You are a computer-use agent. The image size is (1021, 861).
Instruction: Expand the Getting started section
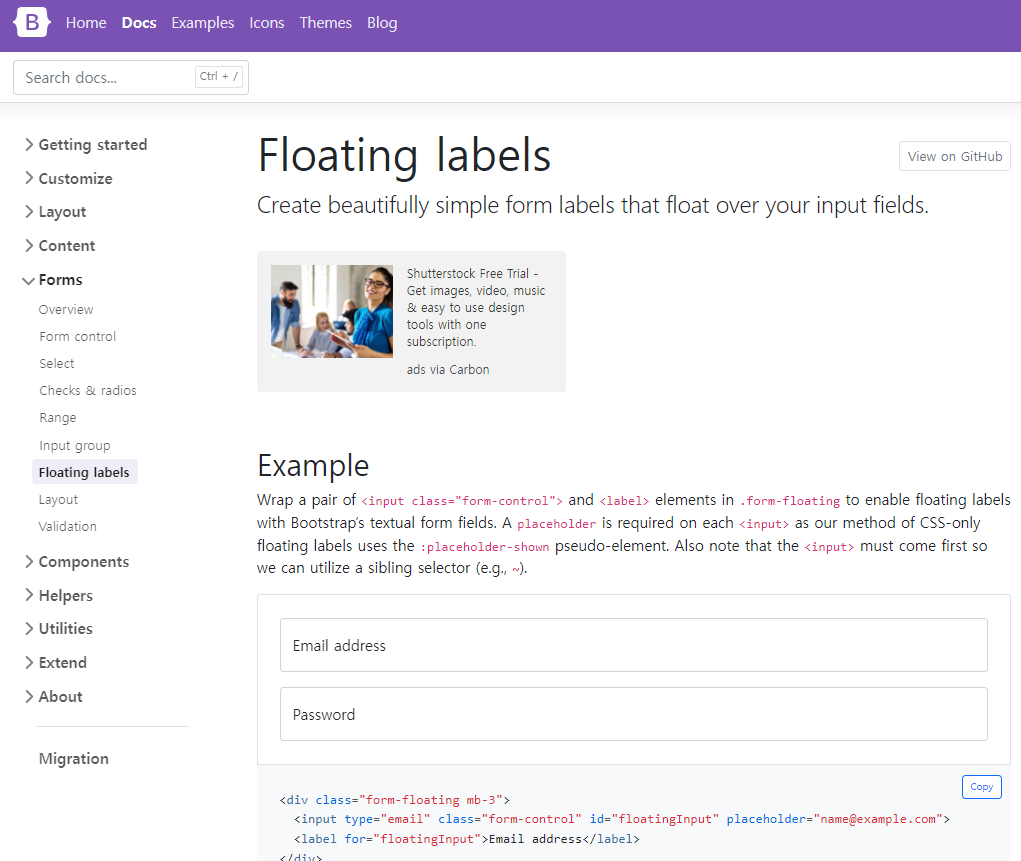coord(85,145)
